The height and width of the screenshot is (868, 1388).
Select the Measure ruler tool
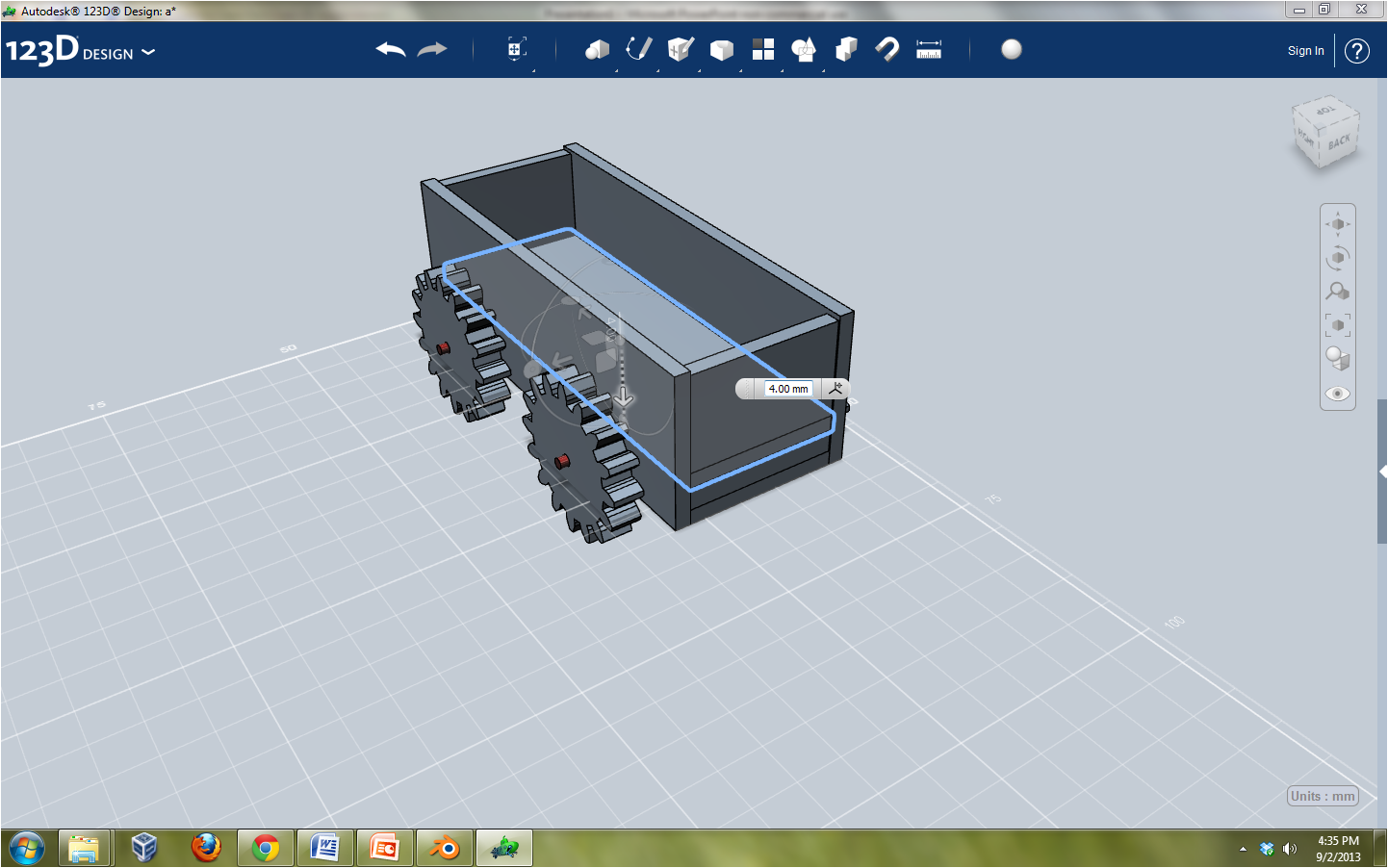pyautogui.click(x=929, y=49)
